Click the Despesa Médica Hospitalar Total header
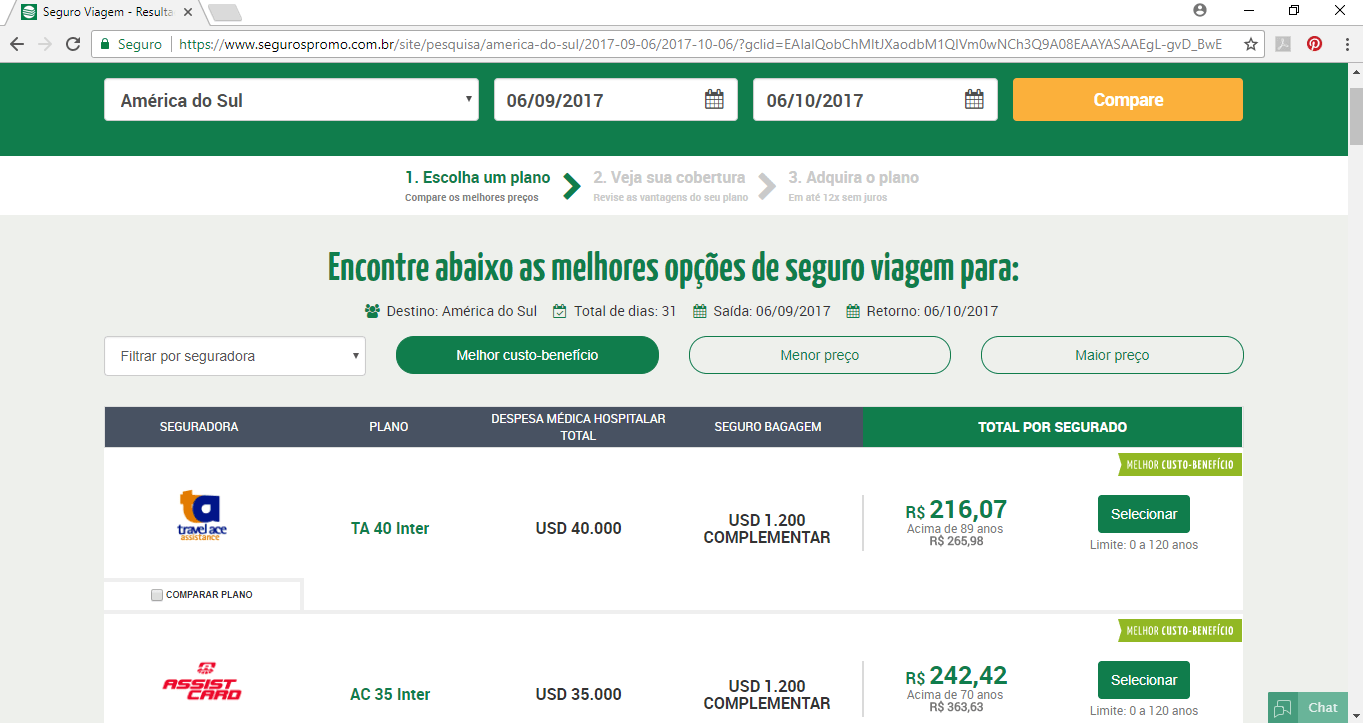The width and height of the screenshot is (1363, 723). [x=578, y=427]
